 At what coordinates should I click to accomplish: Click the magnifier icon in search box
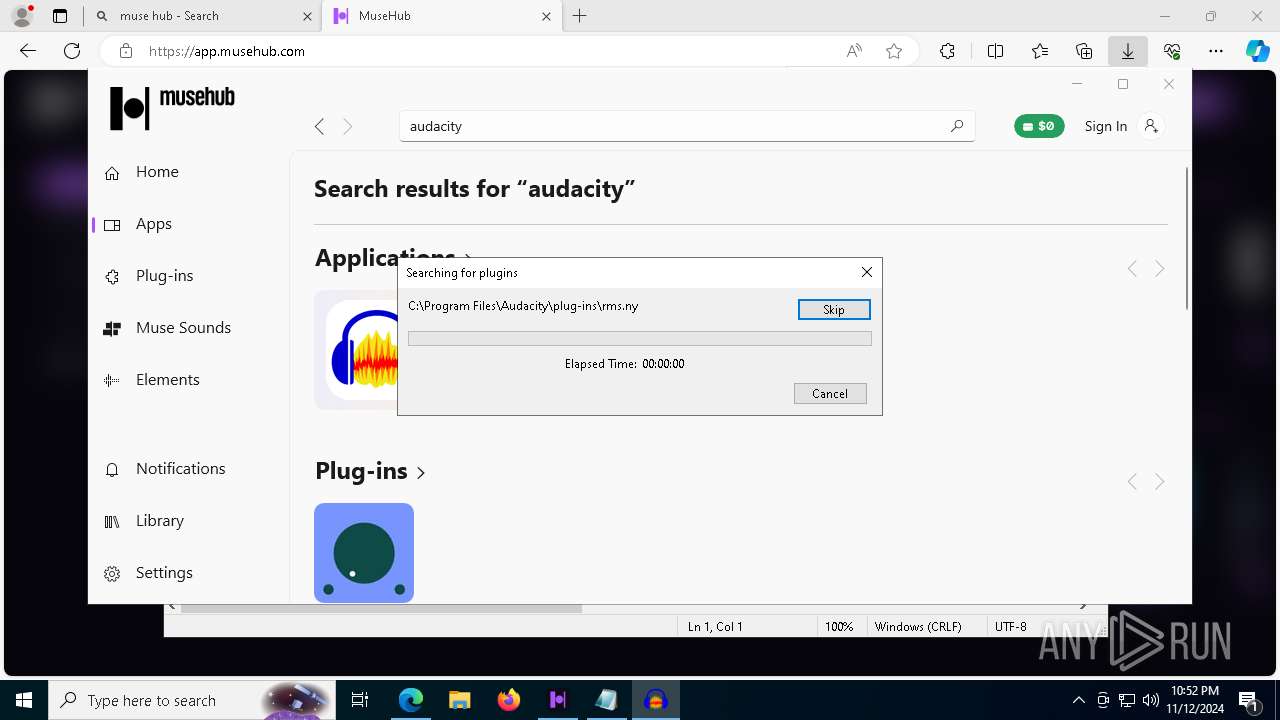coord(957,126)
